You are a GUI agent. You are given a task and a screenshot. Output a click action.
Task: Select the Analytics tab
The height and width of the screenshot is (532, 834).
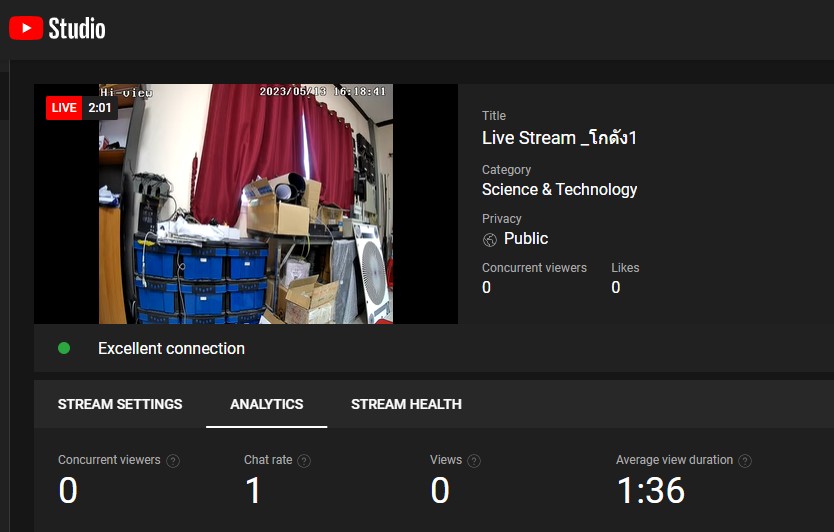267,404
